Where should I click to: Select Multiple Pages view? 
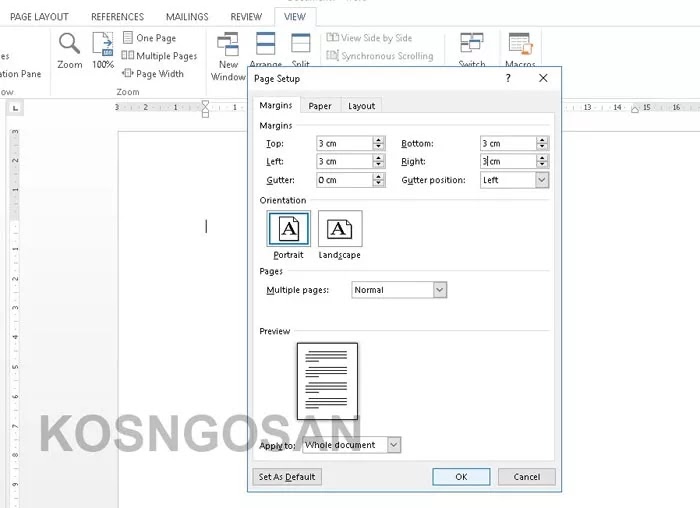pos(159,56)
